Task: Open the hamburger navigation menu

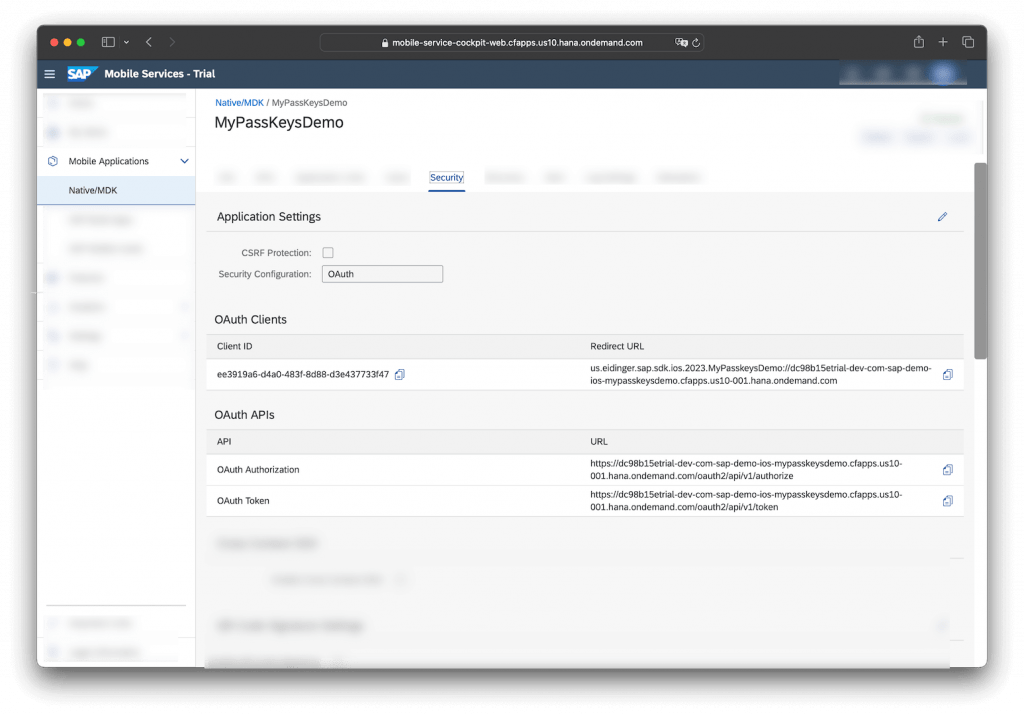Action: (x=50, y=74)
